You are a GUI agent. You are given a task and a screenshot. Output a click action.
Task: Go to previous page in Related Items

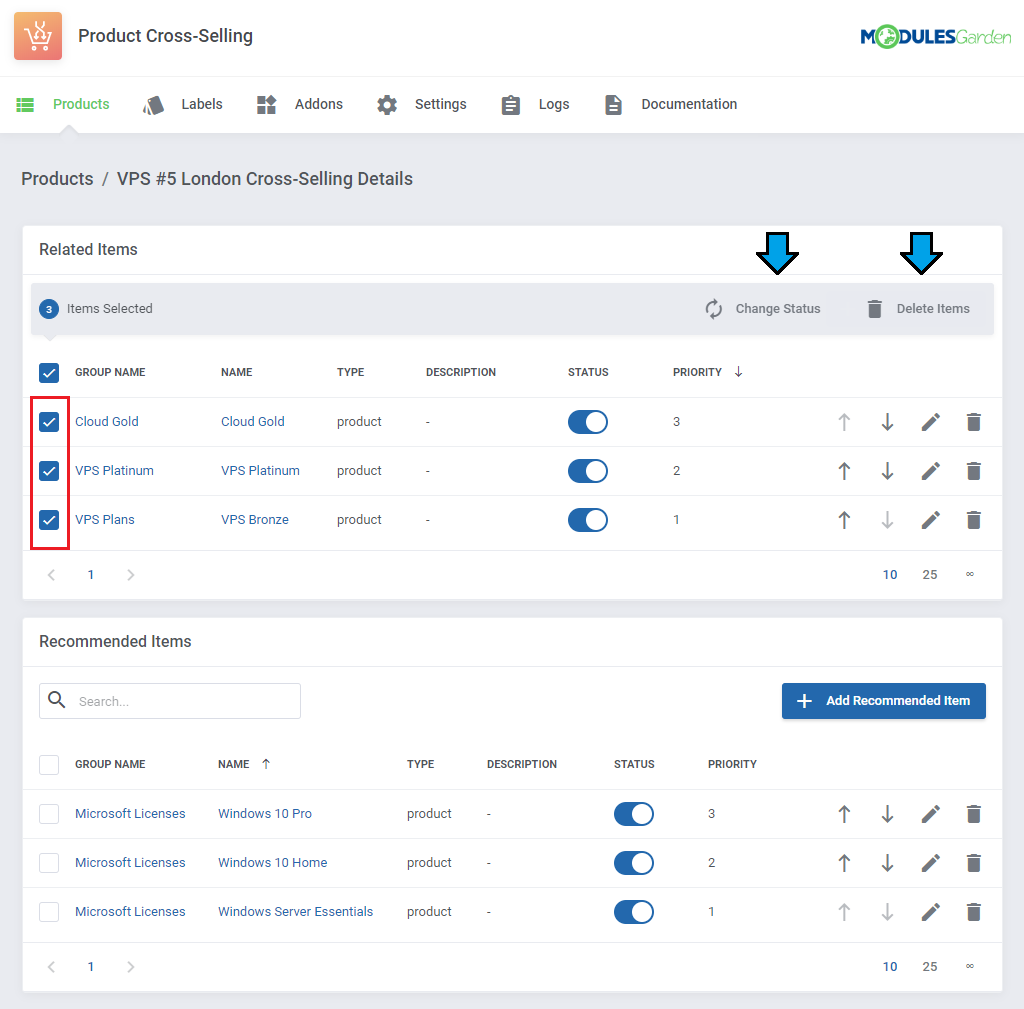(52, 575)
